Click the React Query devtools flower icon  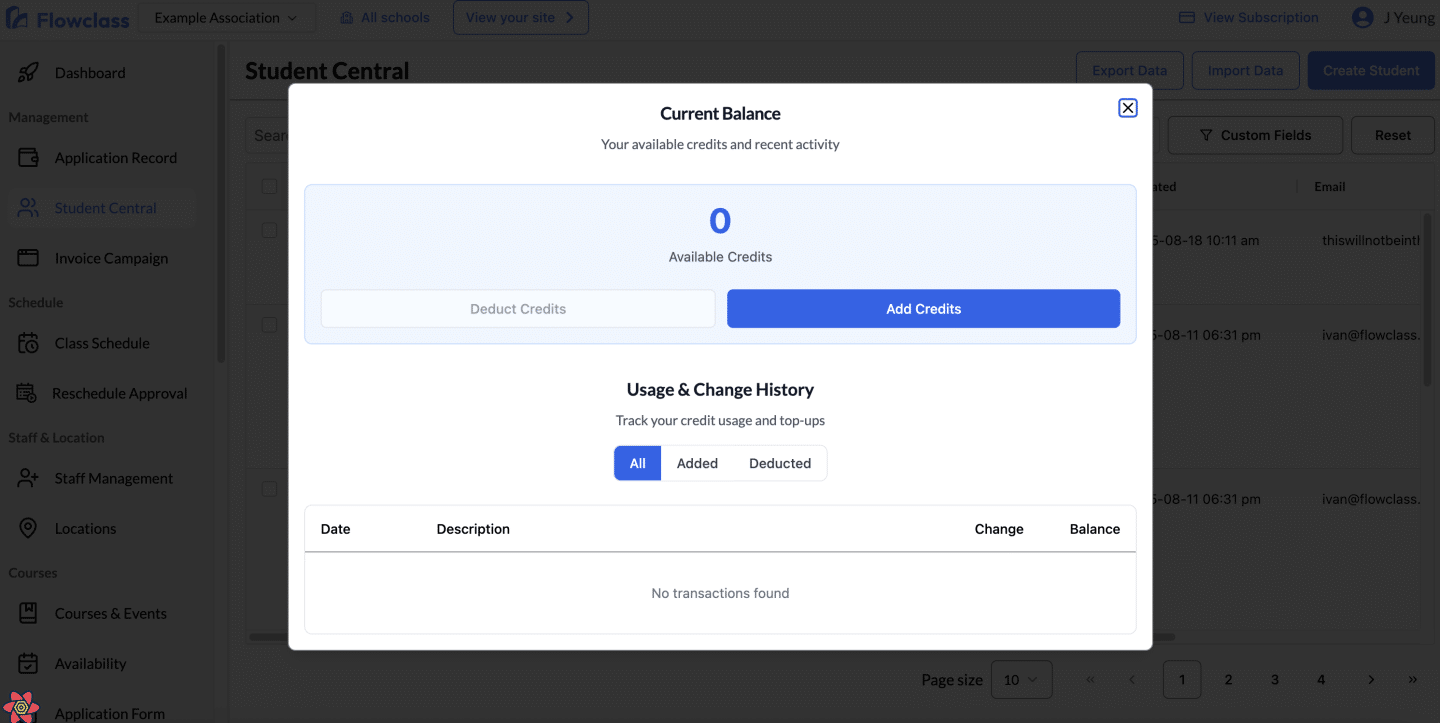[21, 706]
